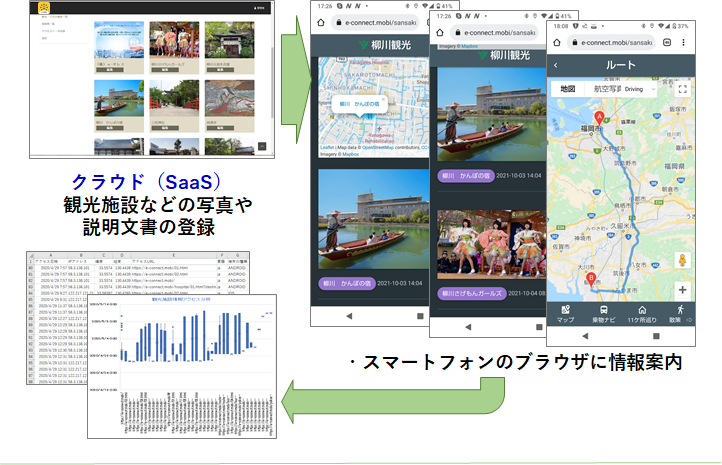The image size is (722, 465).
Task: Tap the browser home icon in the ルート phone
Action: [557, 42]
